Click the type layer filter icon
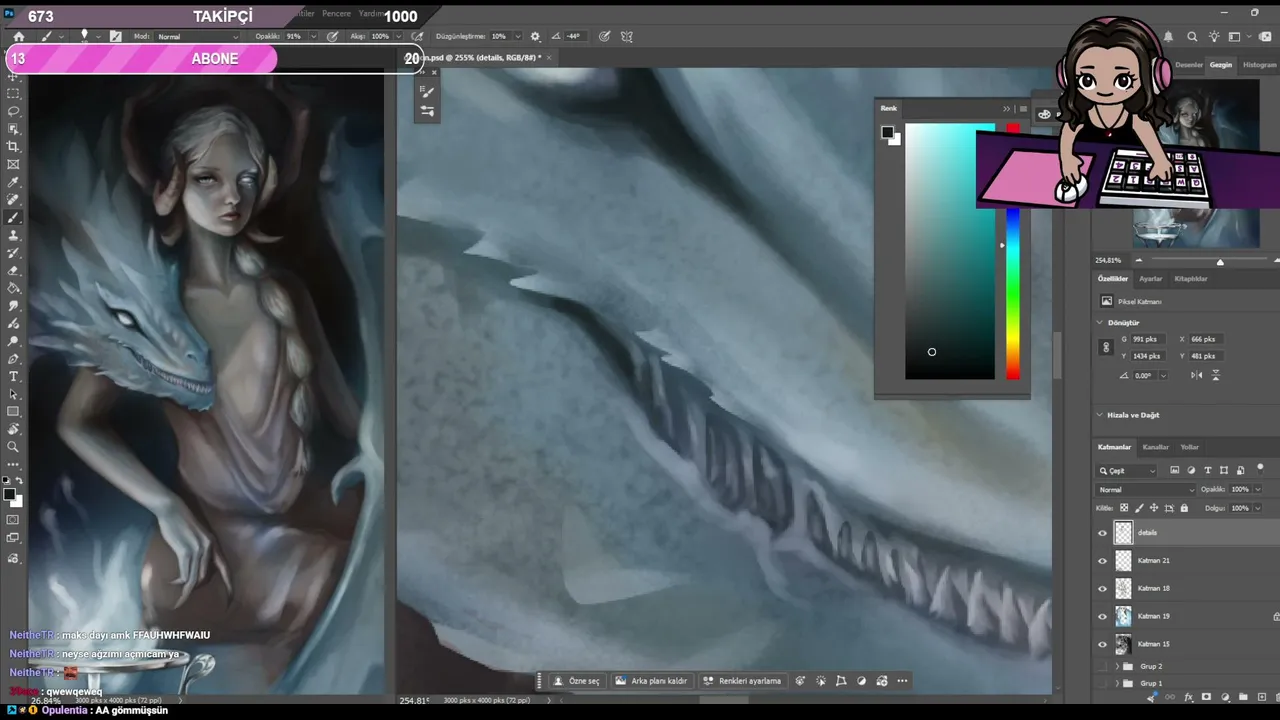The height and width of the screenshot is (720, 1280). click(x=1208, y=470)
